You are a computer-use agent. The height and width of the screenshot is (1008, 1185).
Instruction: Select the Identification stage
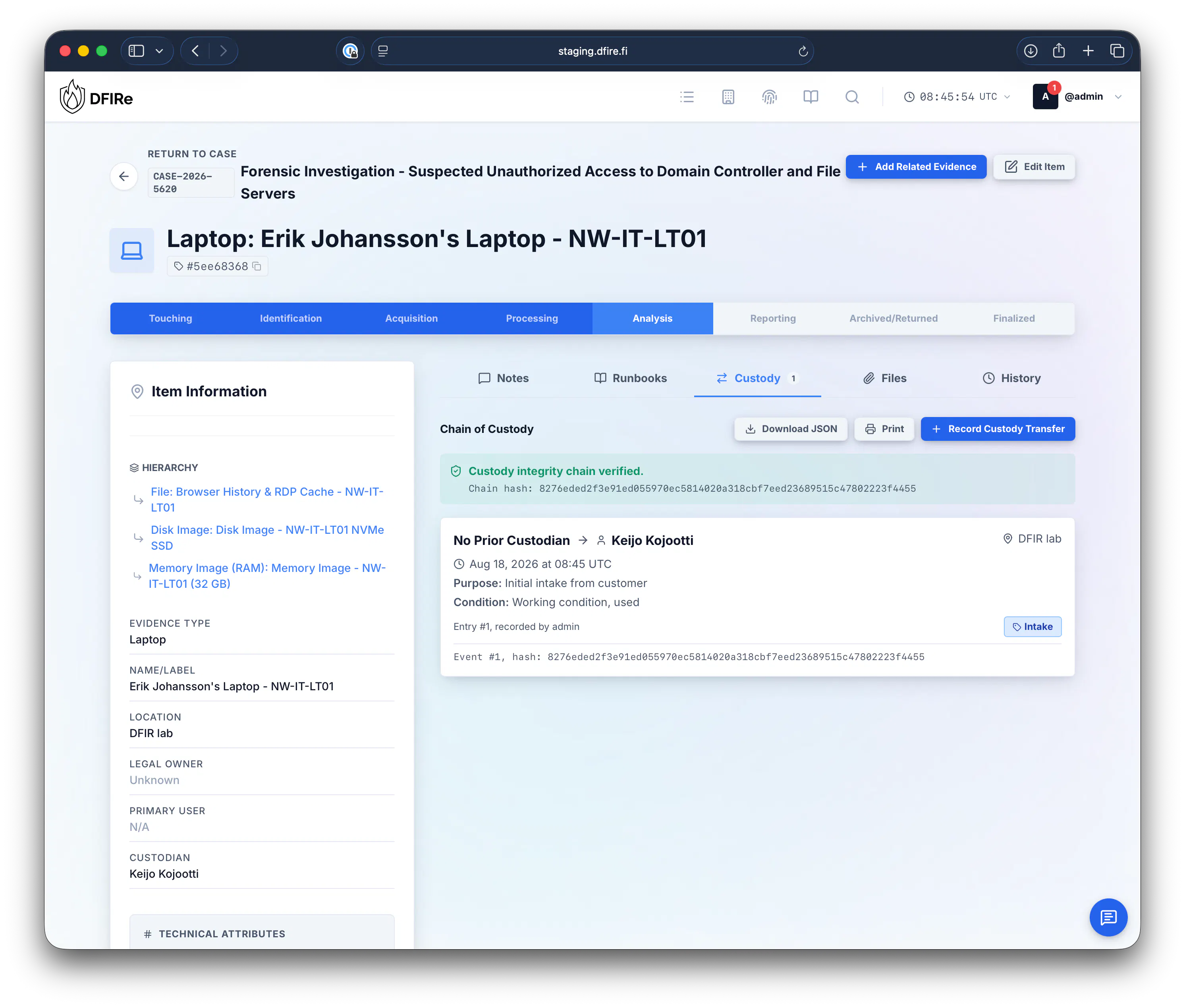[x=291, y=318]
